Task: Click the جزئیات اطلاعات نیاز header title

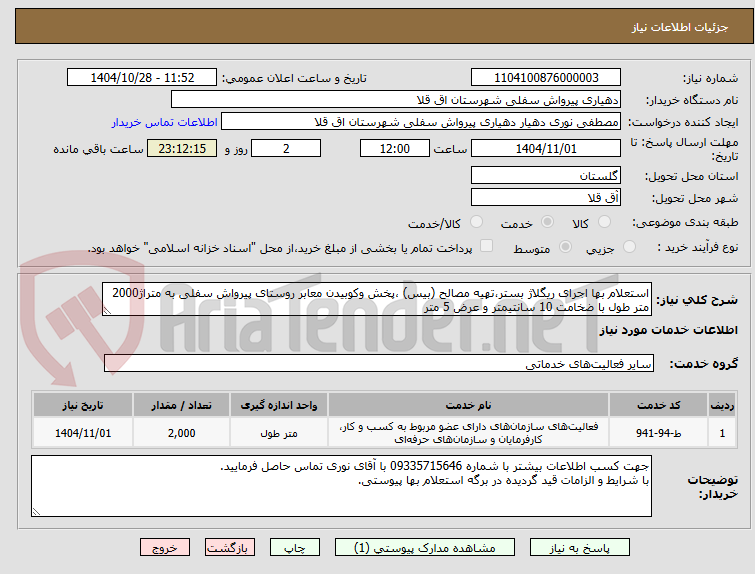Action: click(x=680, y=27)
